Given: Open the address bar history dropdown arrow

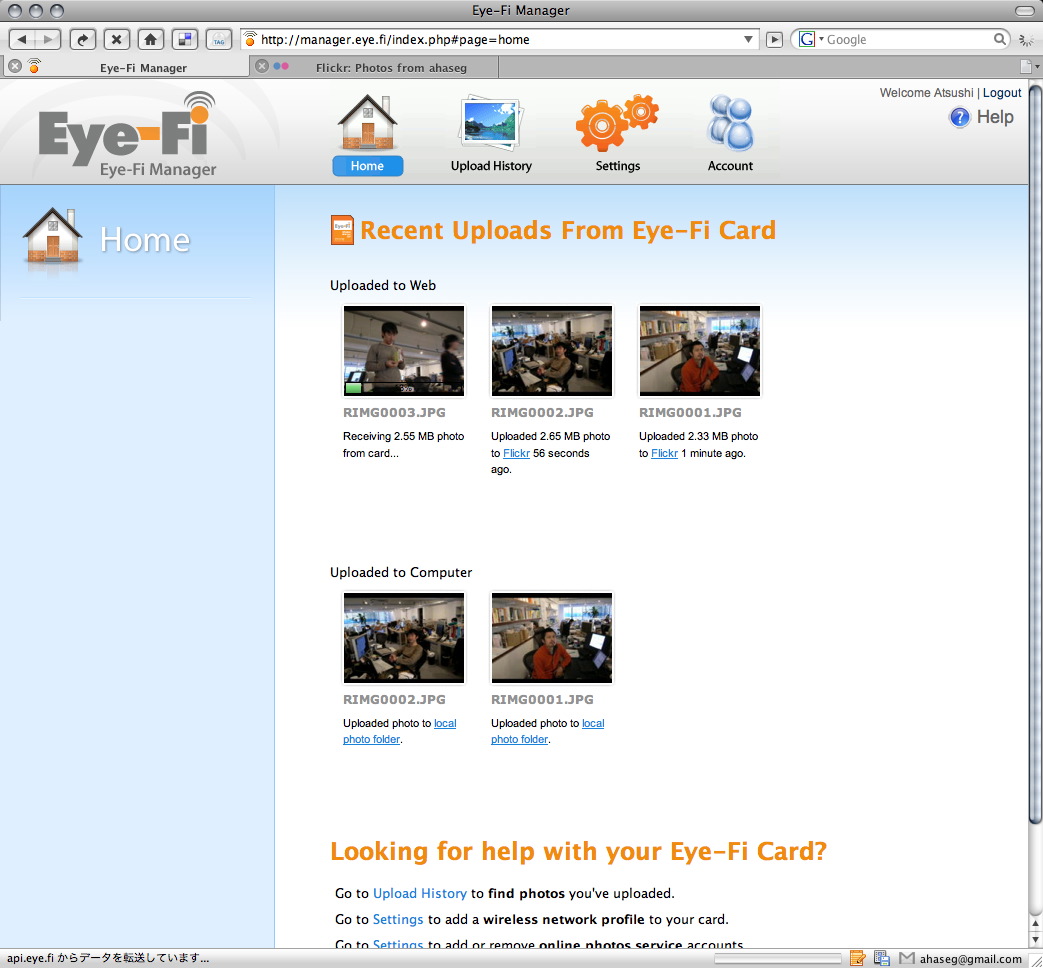Looking at the screenshot, I should click(x=748, y=39).
